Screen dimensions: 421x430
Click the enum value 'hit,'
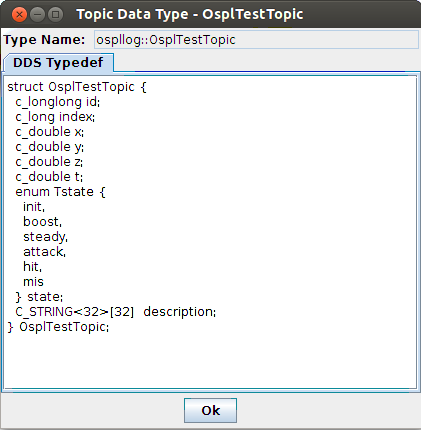[32, 267]
